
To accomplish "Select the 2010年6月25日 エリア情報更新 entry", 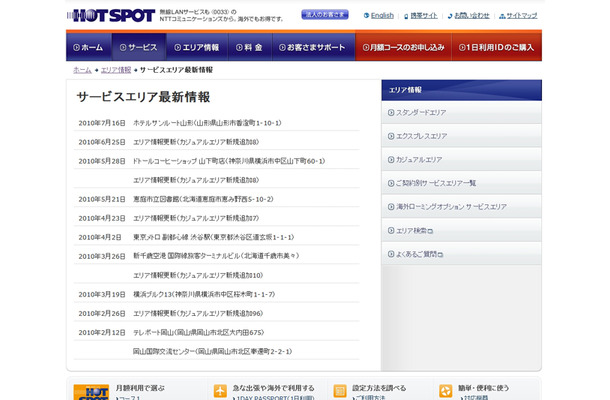I will 196,142.
